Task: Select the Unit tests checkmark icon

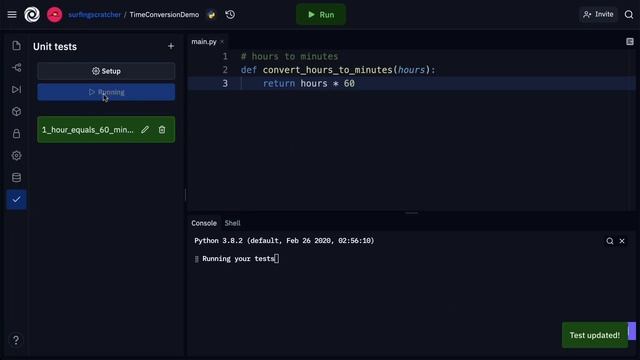Action: (x=16, y=200)
